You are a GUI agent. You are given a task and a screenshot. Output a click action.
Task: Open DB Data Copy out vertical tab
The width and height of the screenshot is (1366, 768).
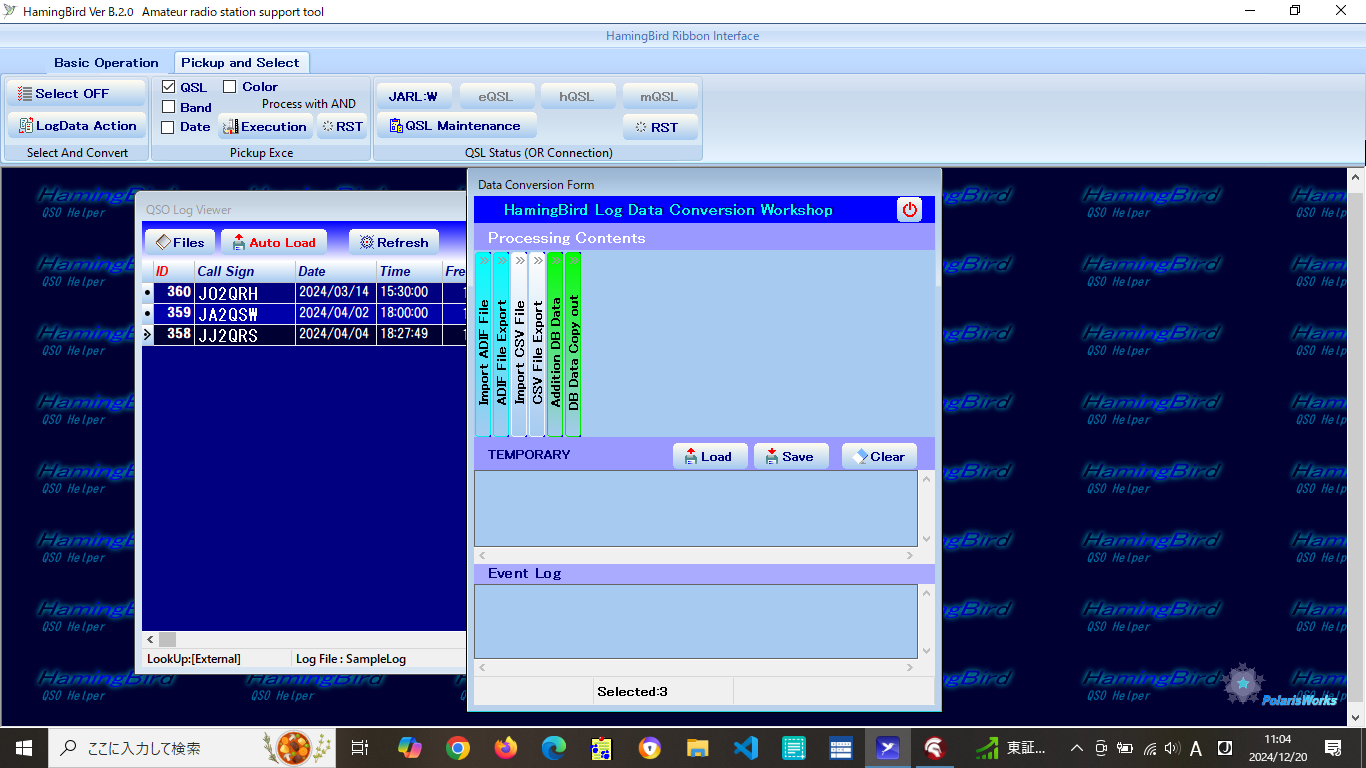[x=574, y=344]
